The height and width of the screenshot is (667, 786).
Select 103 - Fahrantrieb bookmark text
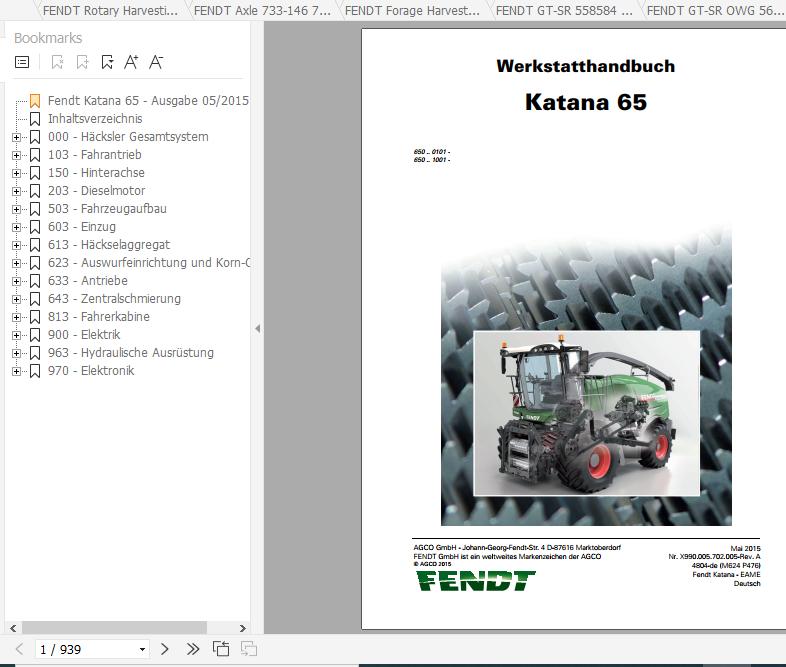(95, 155)
